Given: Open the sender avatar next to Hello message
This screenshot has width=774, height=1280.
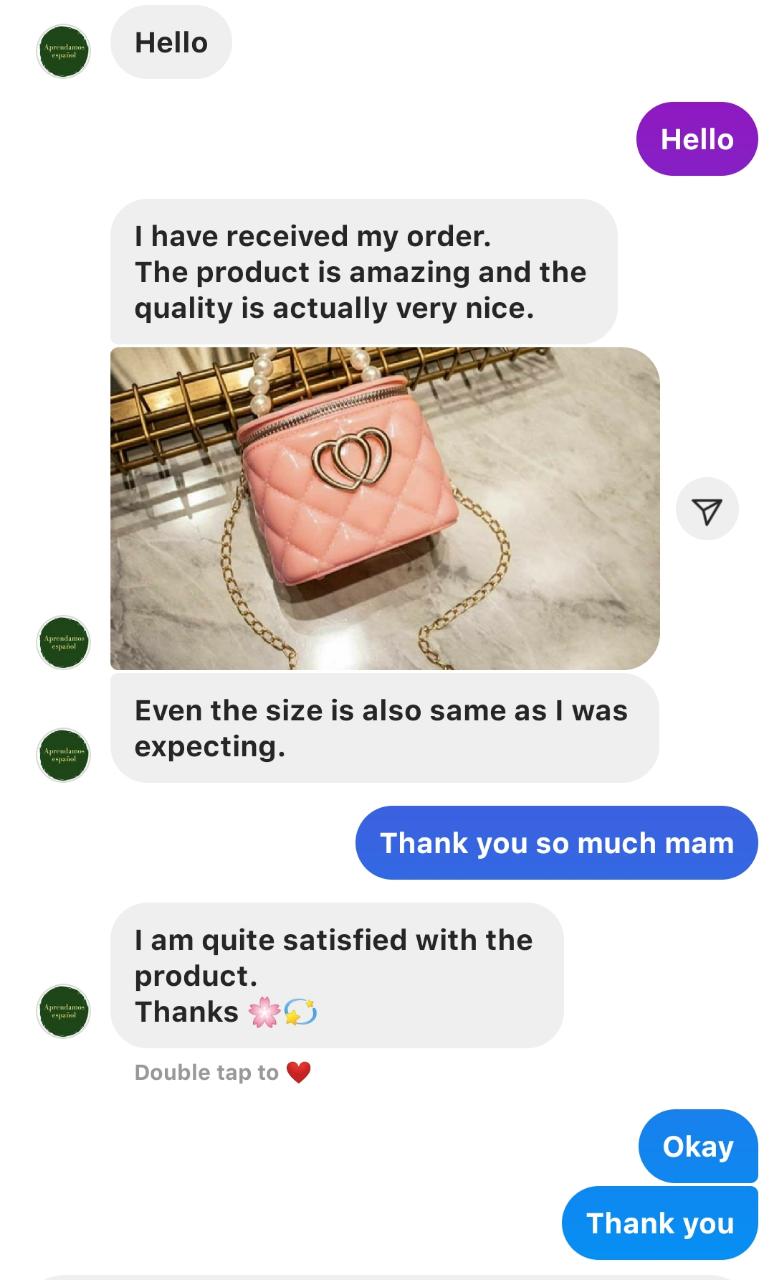Looking at the screenshot, I should [x=64, y=52].
